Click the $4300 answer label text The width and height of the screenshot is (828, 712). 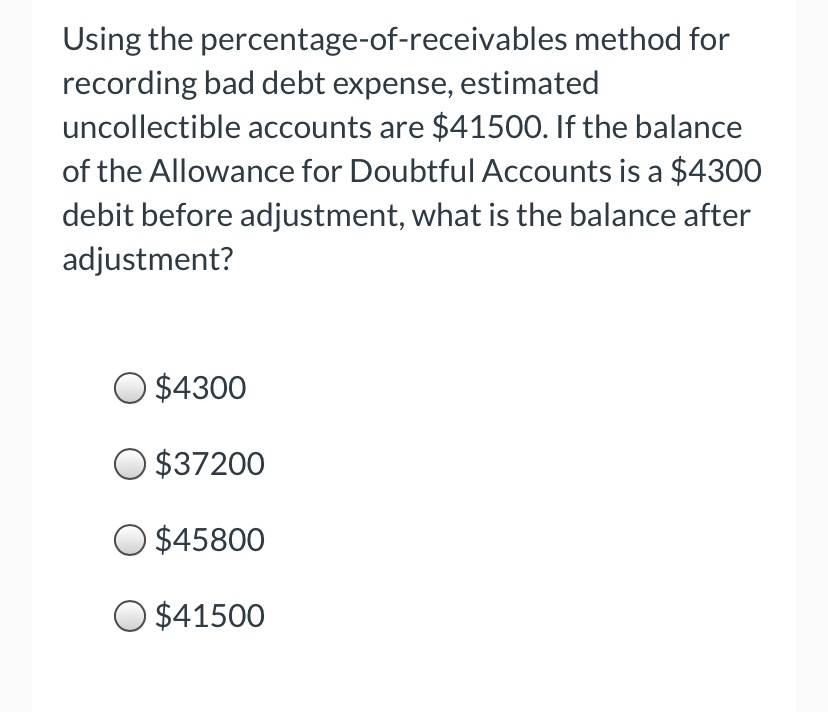(201, 388)
